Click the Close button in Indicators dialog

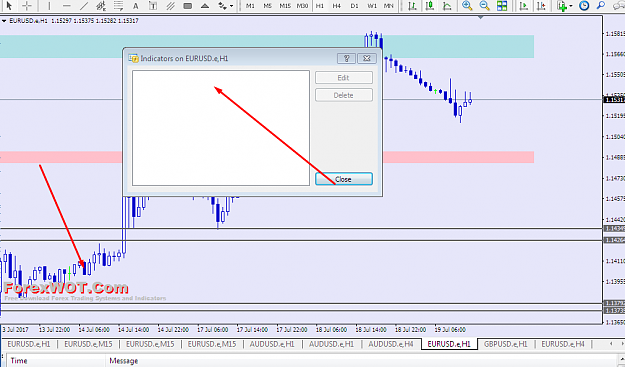(x=344, y=179)
